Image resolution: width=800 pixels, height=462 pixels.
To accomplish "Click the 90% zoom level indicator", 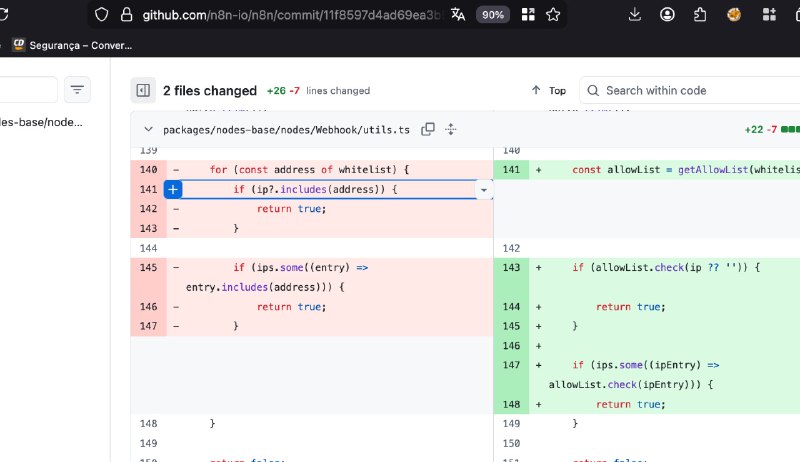I will [x=492, y=14].
